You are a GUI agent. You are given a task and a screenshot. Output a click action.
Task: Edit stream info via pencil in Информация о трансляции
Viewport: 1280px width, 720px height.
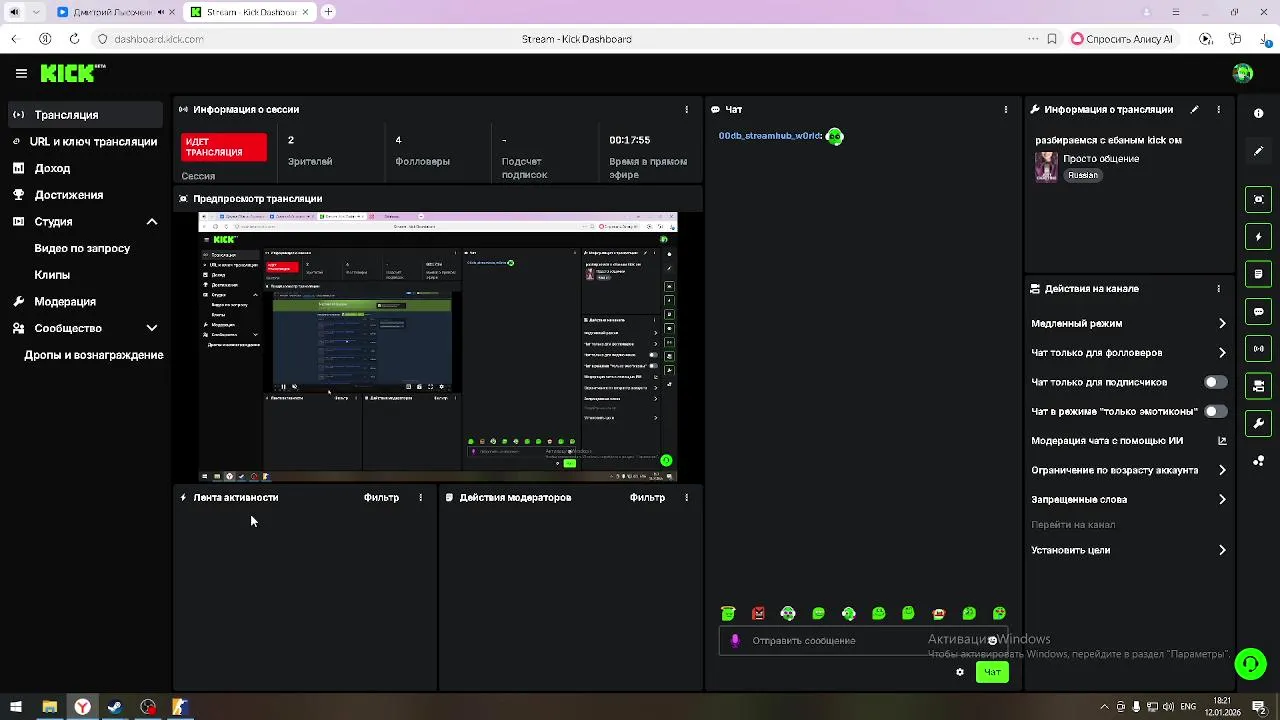coord(1194,109)
